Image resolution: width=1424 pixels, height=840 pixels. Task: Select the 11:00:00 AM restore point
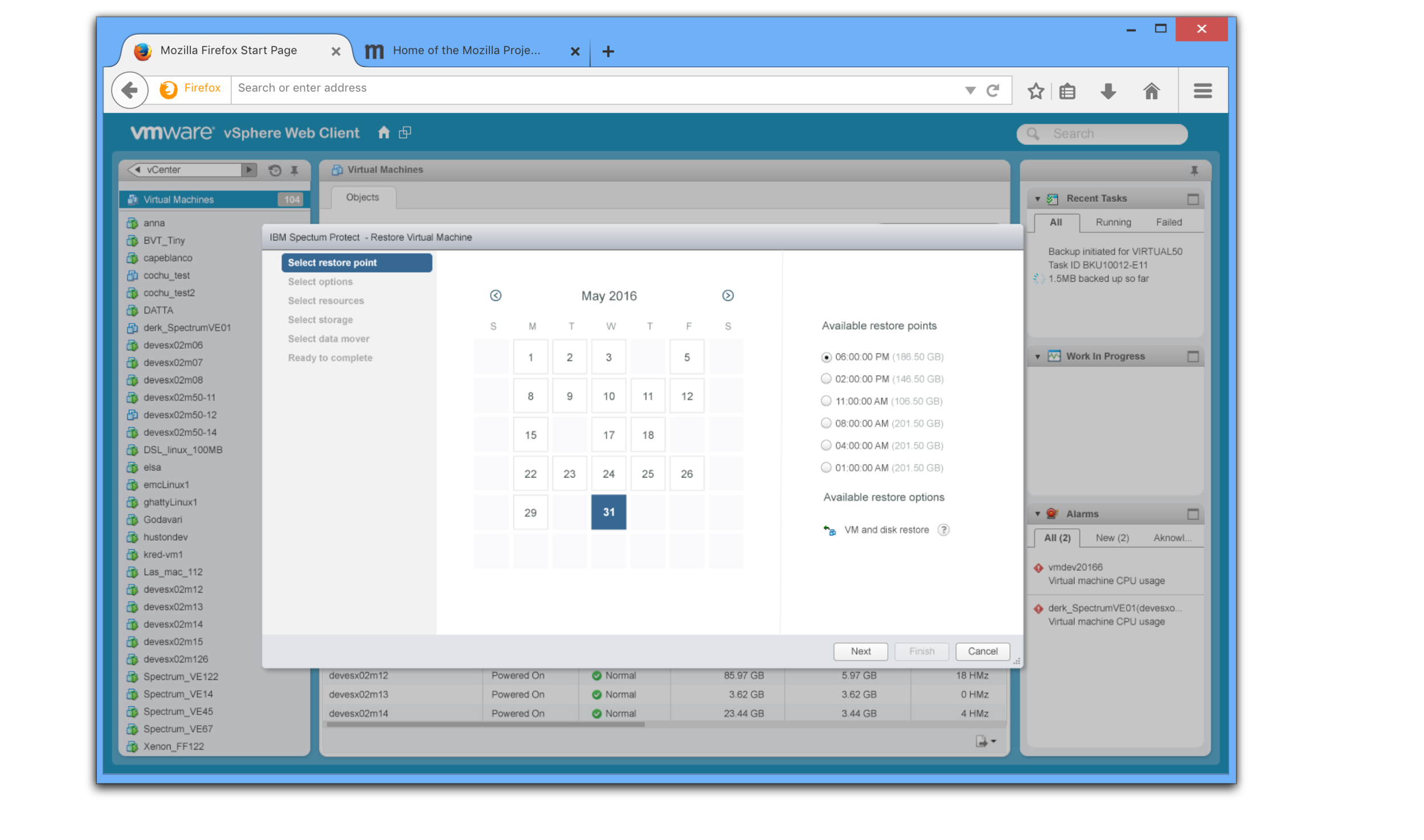coord(826,401)
